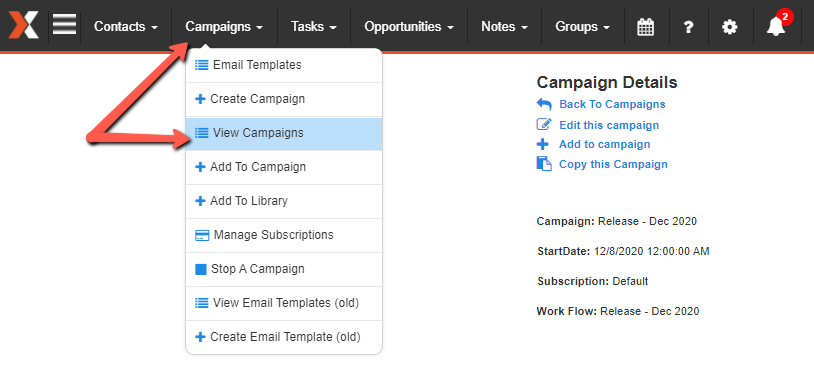The width and height of the screenshot is (814, 367).
Task: Open the calendar icon in navbar
Action: [x=645, y=26]
